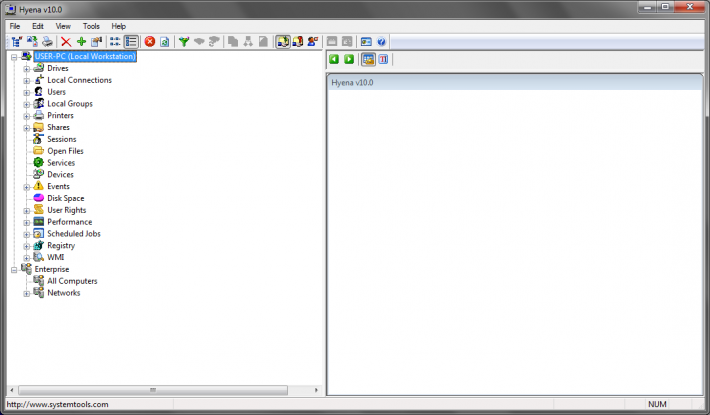710x415 pixels.
Task: Click the refresh page icon
Action: (165, 42)
